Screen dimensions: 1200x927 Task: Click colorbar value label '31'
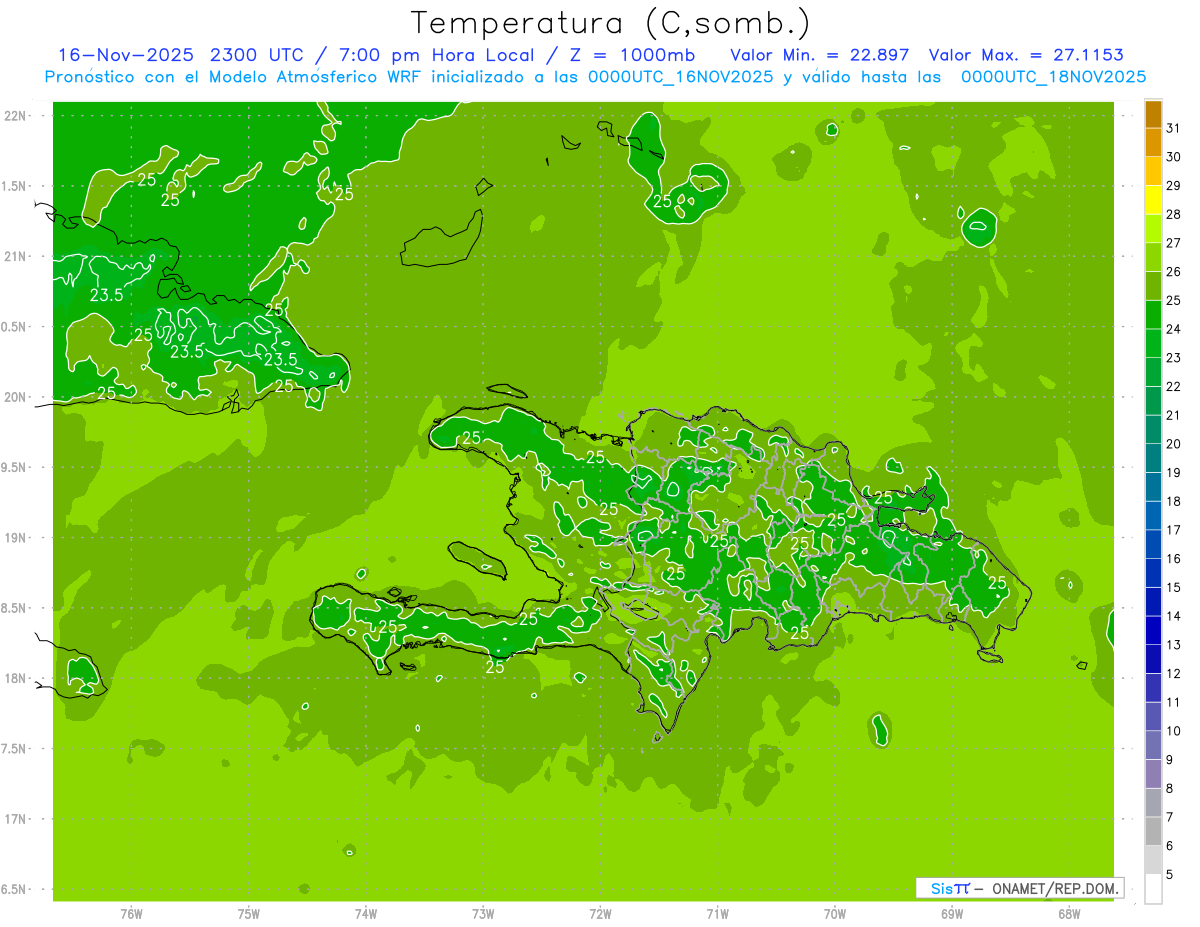coord(1174,128)
